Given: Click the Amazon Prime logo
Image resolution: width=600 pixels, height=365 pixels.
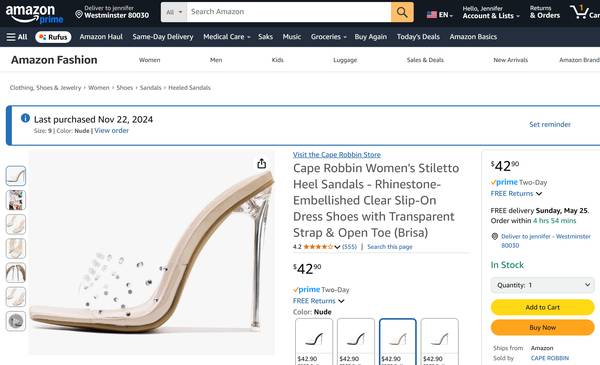Looking at the screenshot, I should [34, 14].
